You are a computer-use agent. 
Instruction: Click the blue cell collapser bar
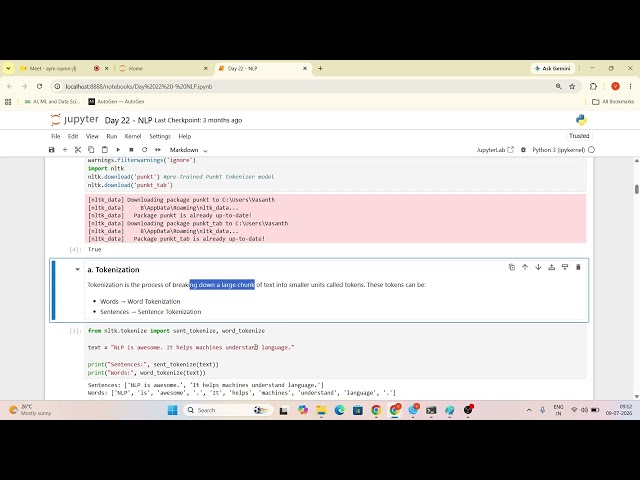tap(53, 290)
